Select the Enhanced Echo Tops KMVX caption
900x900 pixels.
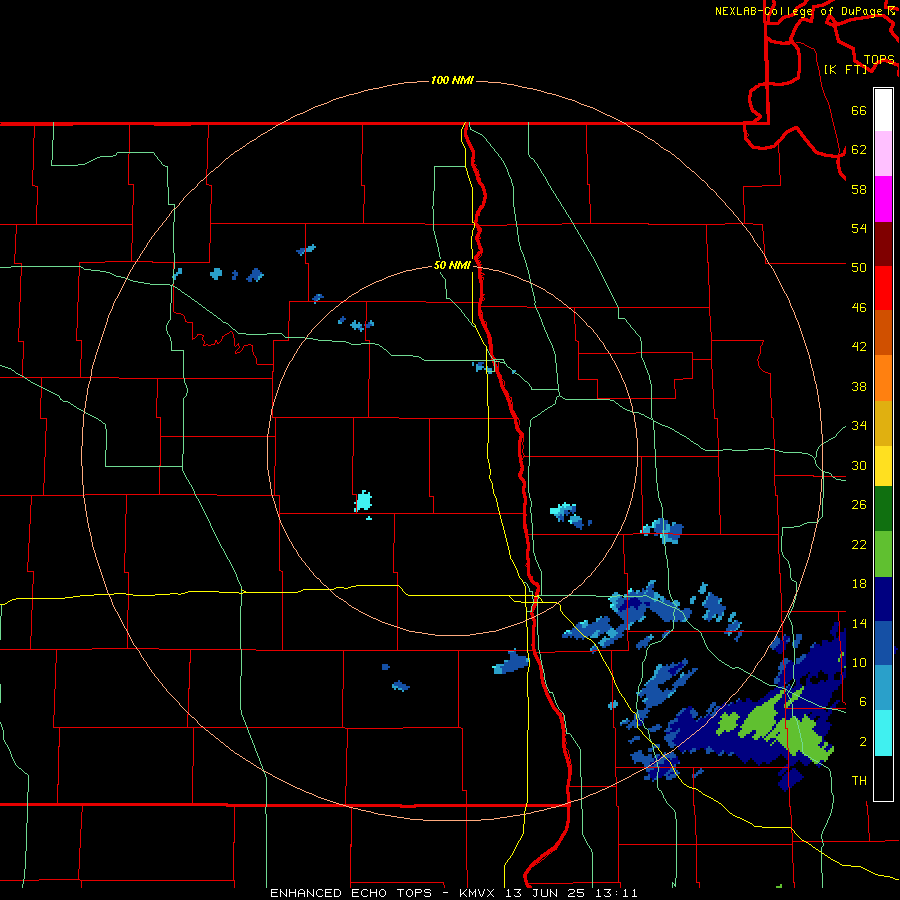[453, 893]
